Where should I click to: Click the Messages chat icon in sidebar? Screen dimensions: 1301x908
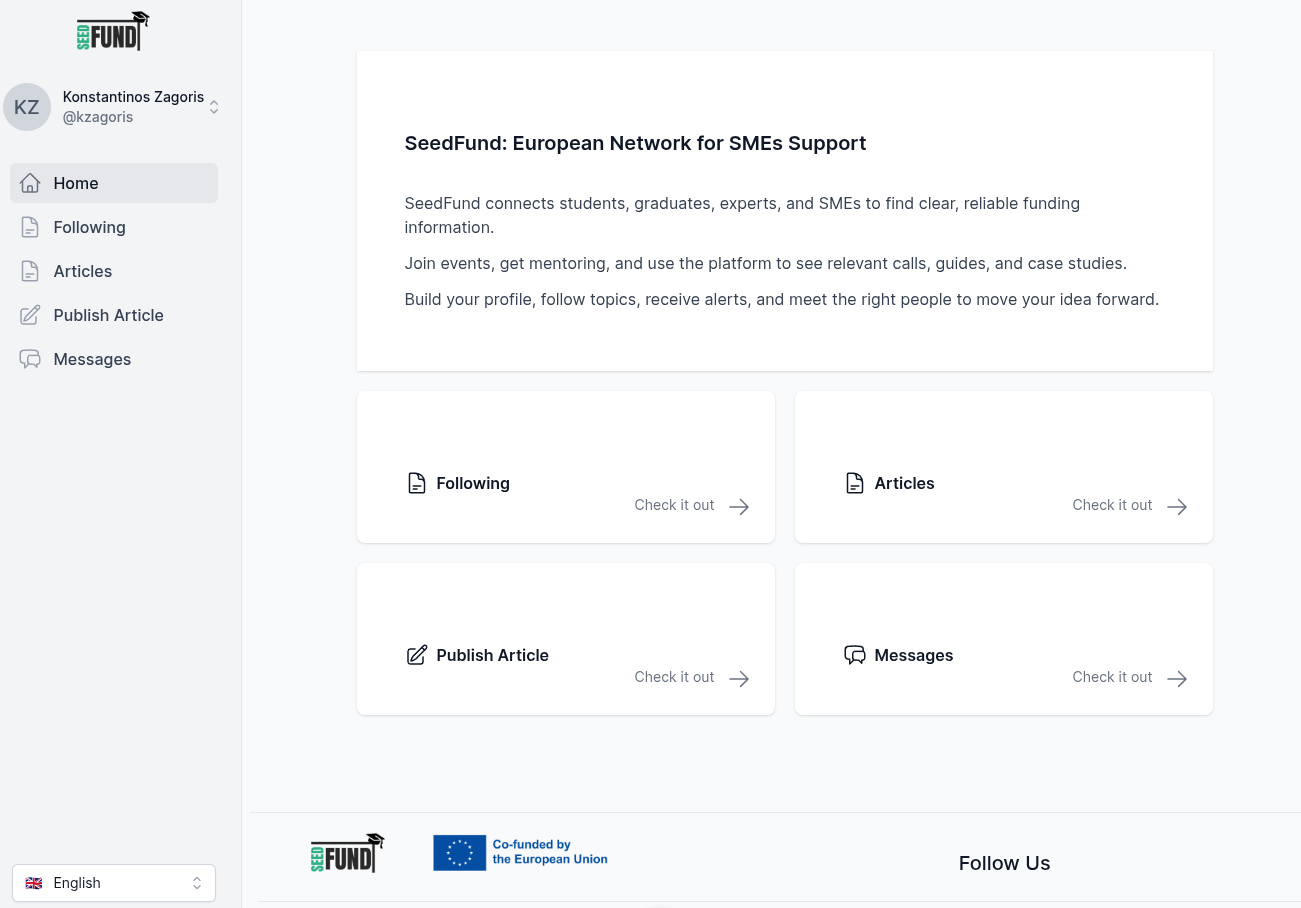(x=30, y=359)
